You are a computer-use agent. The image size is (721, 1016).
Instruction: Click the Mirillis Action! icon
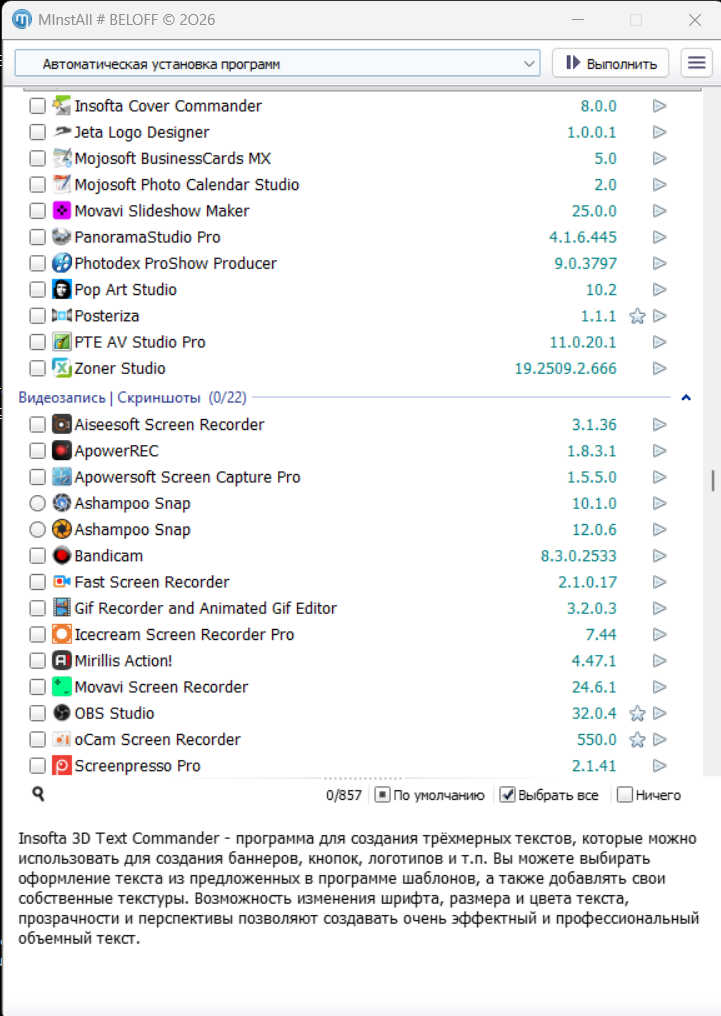coord(62,661)
